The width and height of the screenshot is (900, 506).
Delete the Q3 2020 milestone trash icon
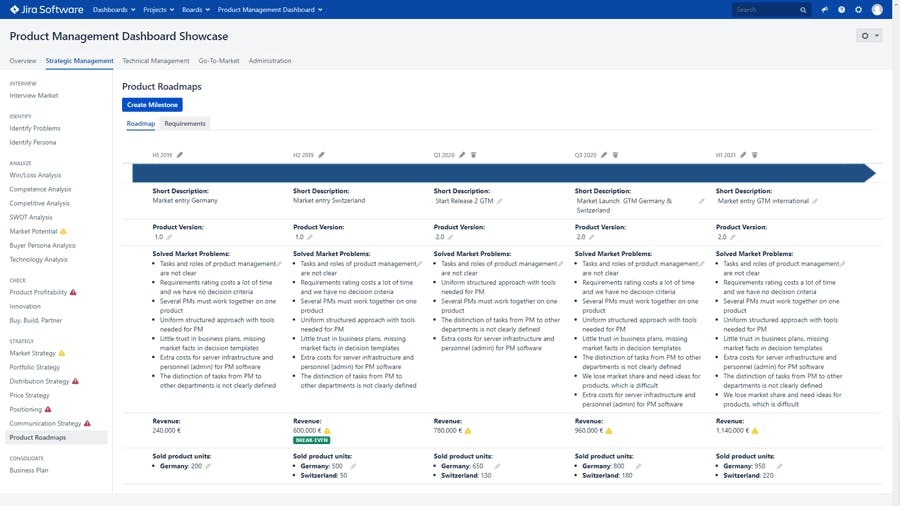pyautogui.click(x=615, y=155)
